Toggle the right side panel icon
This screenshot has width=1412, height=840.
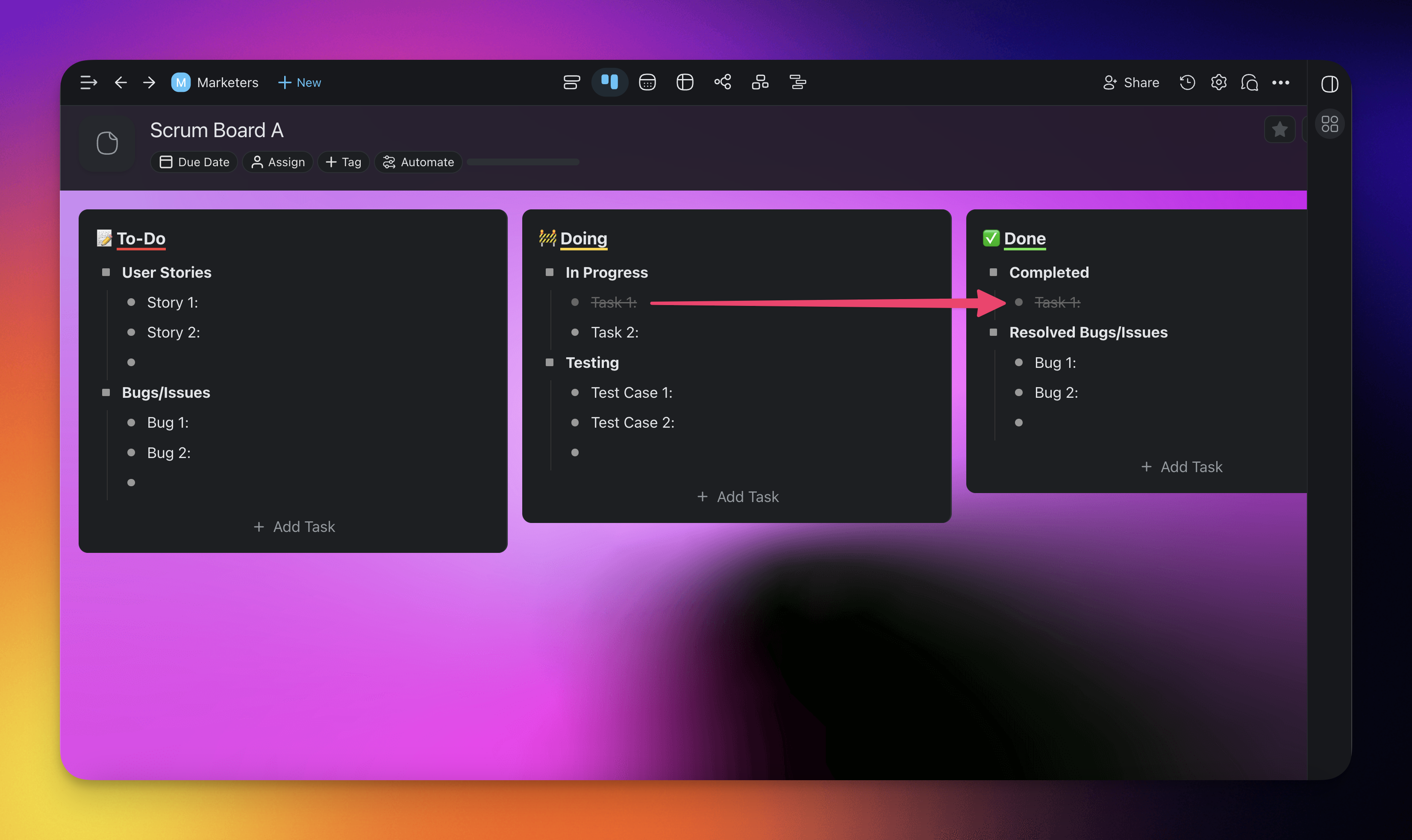[1330, 84]
